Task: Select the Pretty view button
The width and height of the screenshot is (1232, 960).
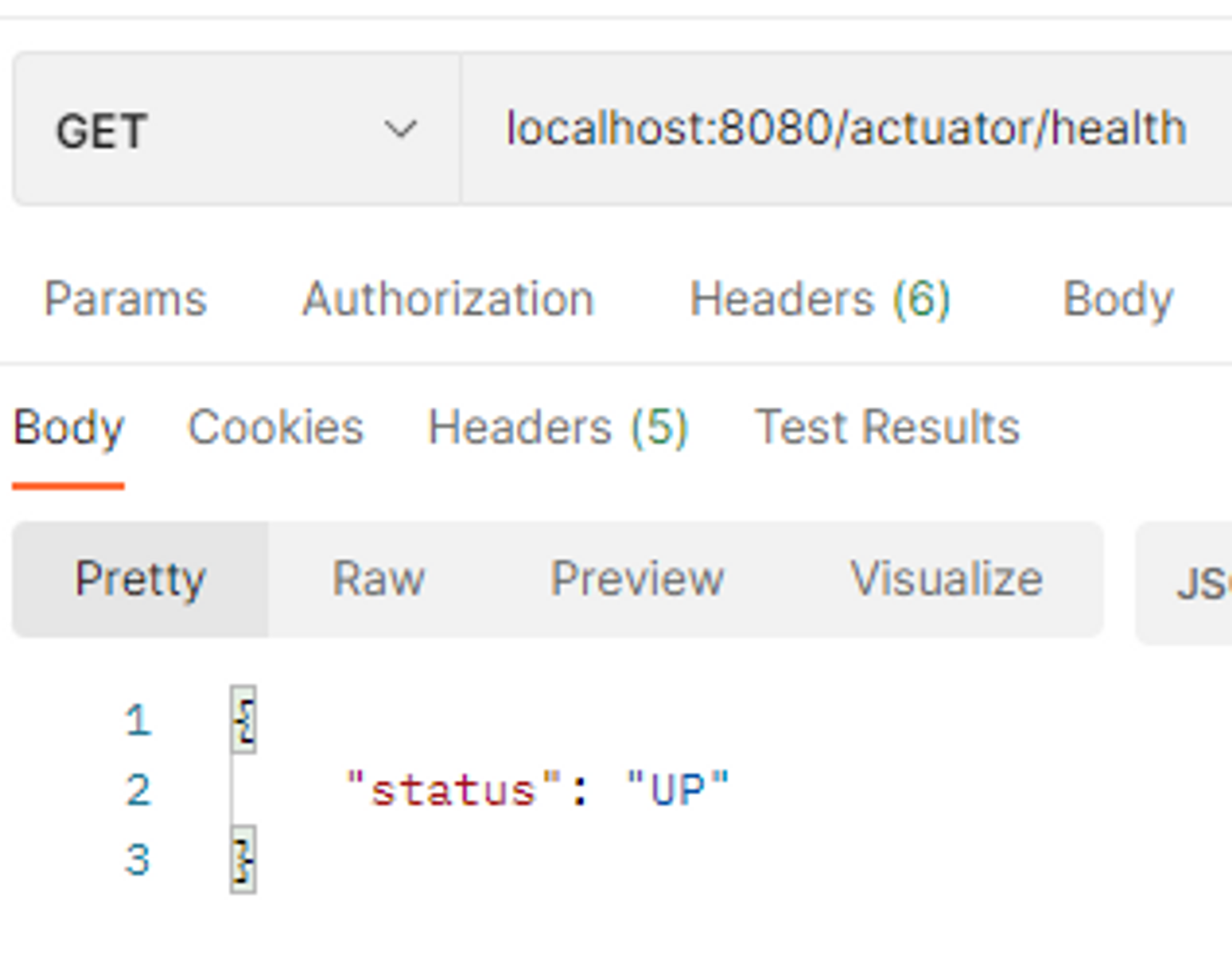Action: point(140,579)
